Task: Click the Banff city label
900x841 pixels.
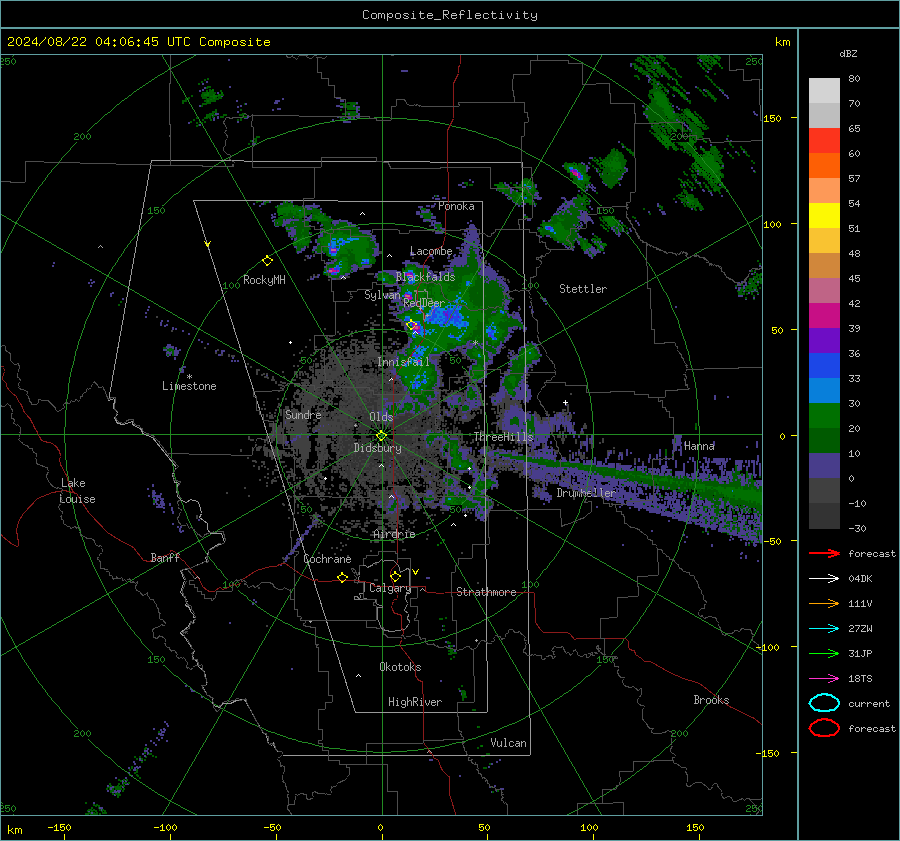Action: pyautogui.click(x=165, y=557)
